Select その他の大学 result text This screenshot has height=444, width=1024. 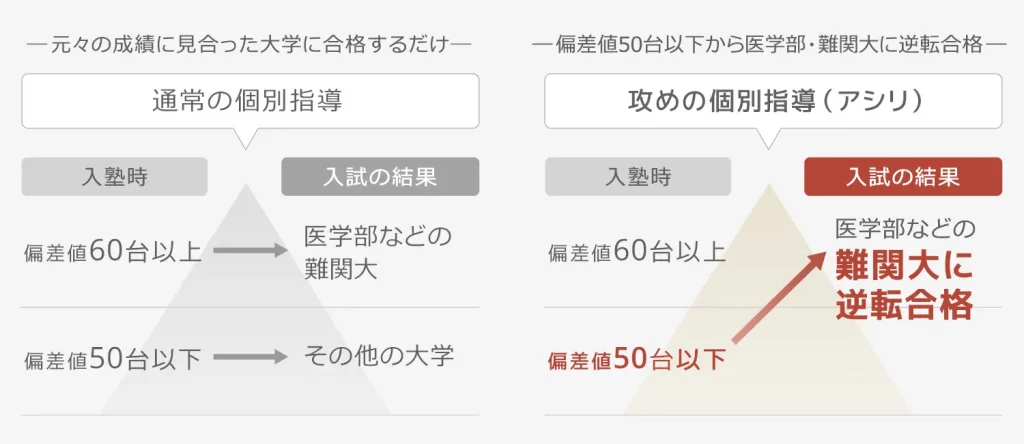pyautogui.click(x=379, y=355)
